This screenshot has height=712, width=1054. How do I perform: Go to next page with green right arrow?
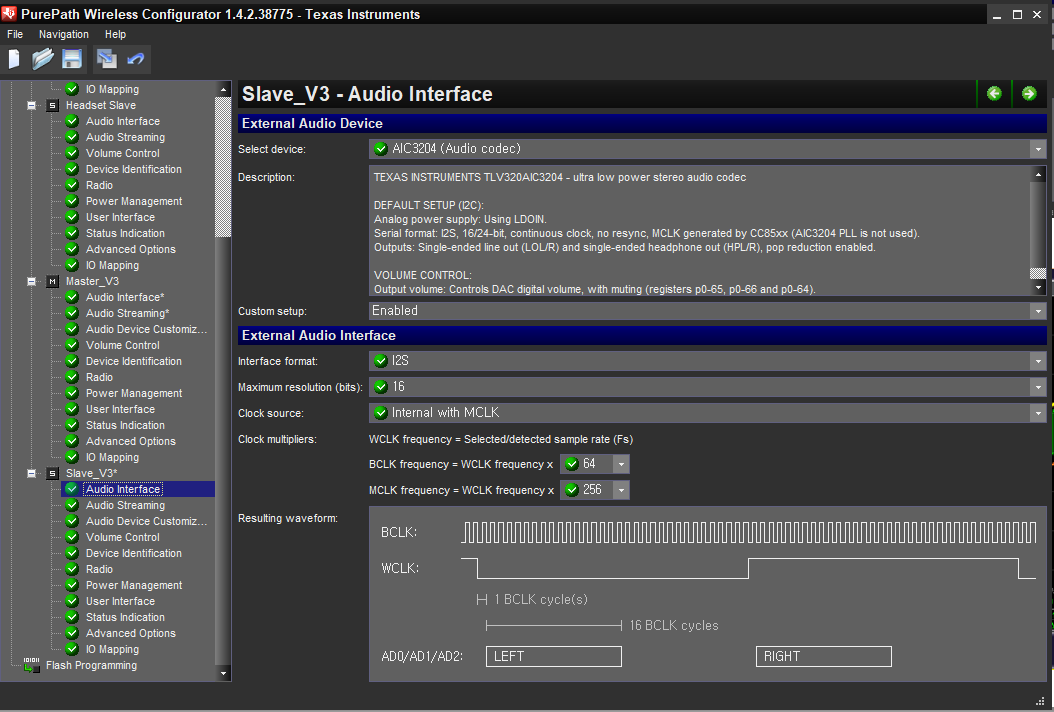pyautogui.click(x=1028, y=93)
